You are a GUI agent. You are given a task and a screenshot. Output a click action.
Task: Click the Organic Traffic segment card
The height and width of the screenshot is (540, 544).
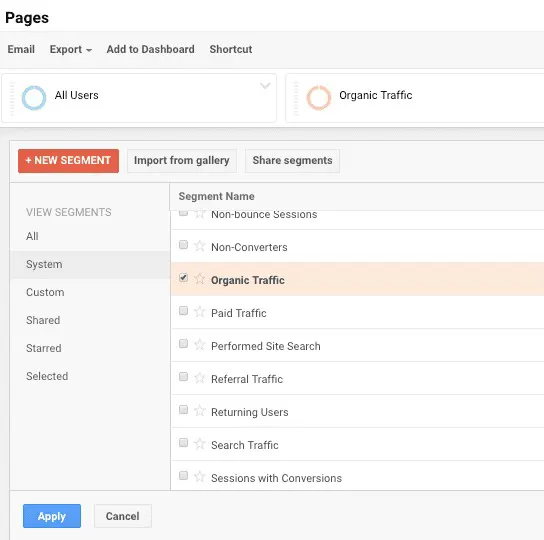(415, 98)
